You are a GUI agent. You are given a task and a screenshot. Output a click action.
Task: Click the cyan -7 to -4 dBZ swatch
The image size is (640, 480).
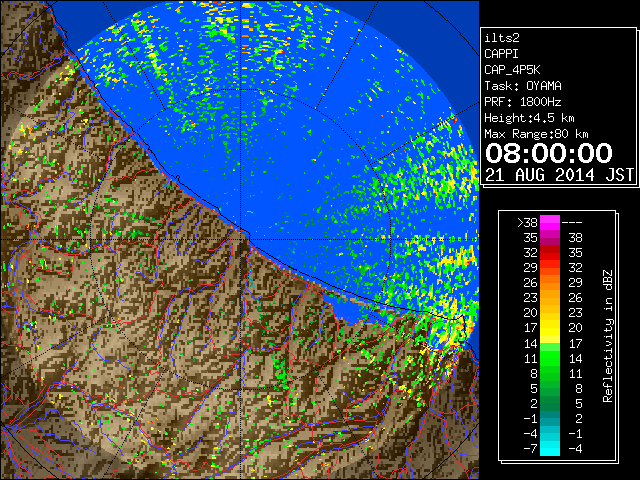click(550, 448)
